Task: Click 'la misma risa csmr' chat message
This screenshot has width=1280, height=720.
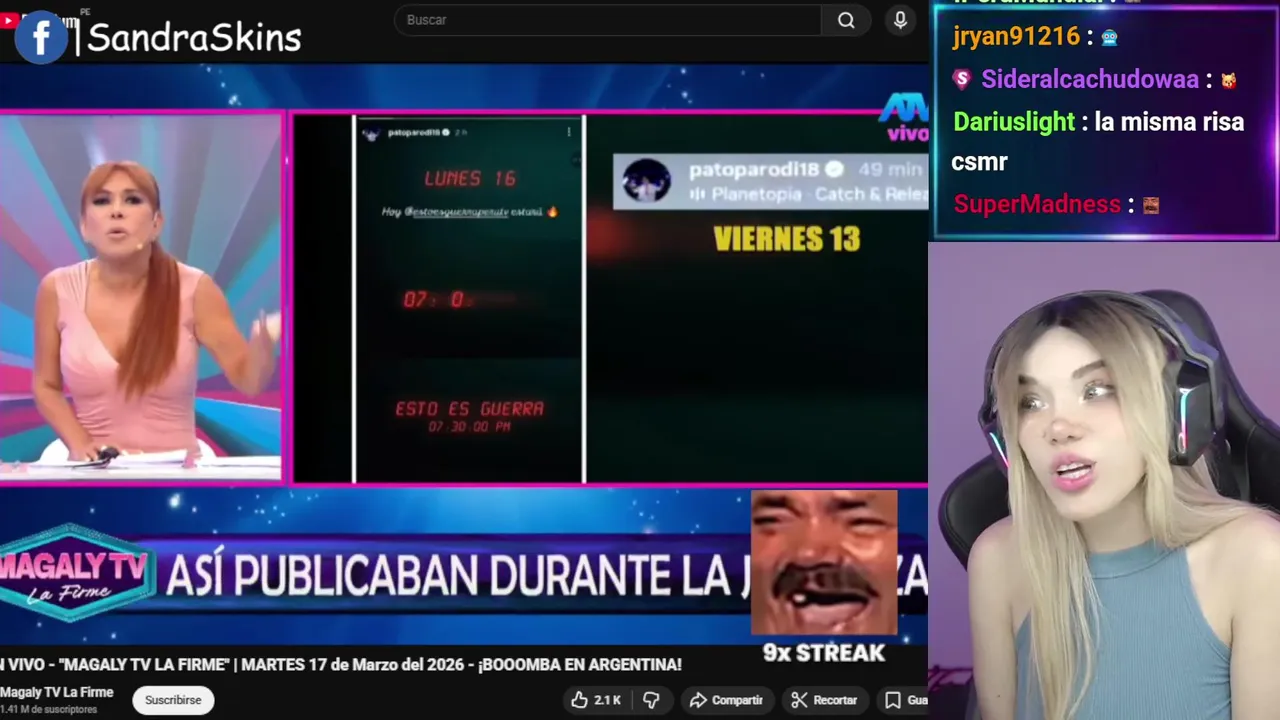Action: 1098,142
